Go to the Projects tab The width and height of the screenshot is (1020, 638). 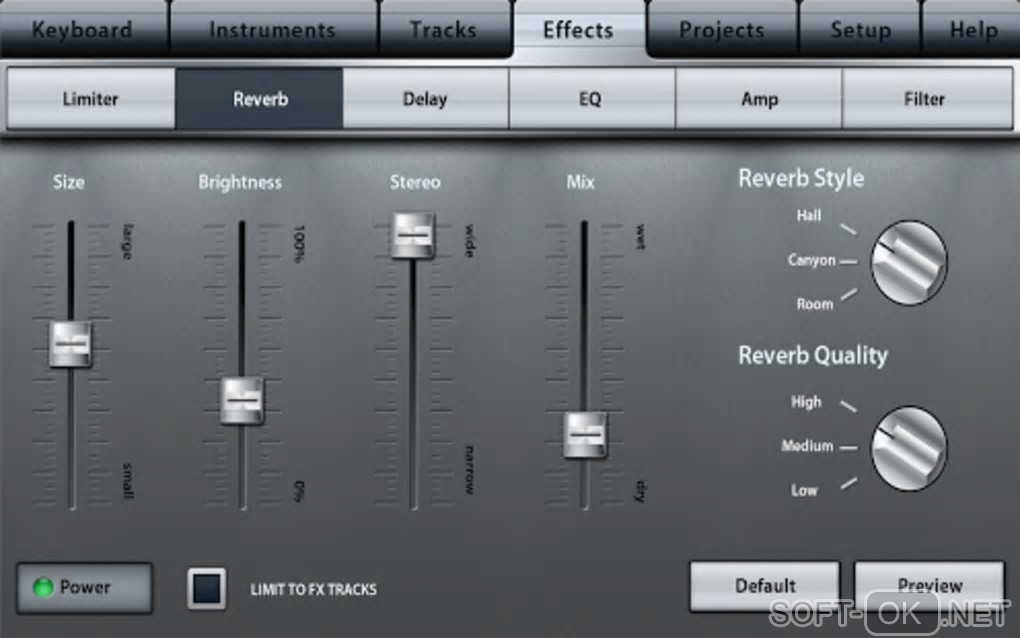click(722, 30)
